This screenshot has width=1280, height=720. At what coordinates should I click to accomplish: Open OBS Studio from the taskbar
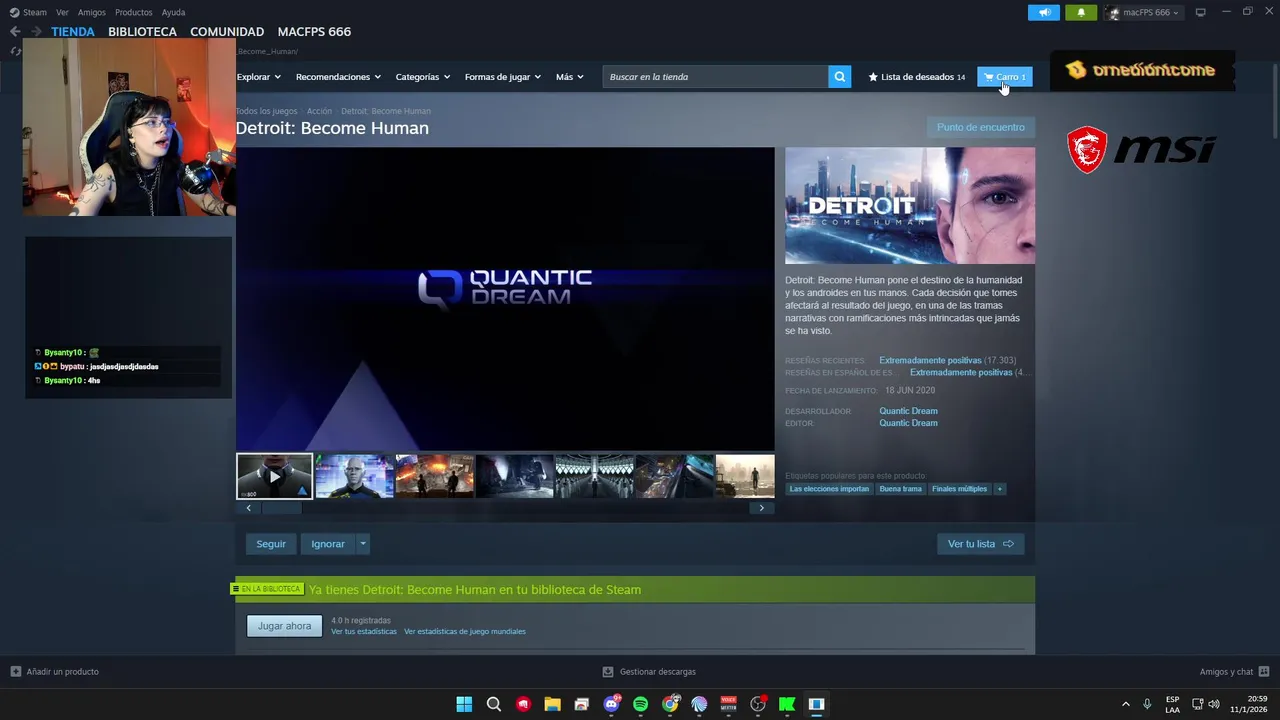coord(758,704)
